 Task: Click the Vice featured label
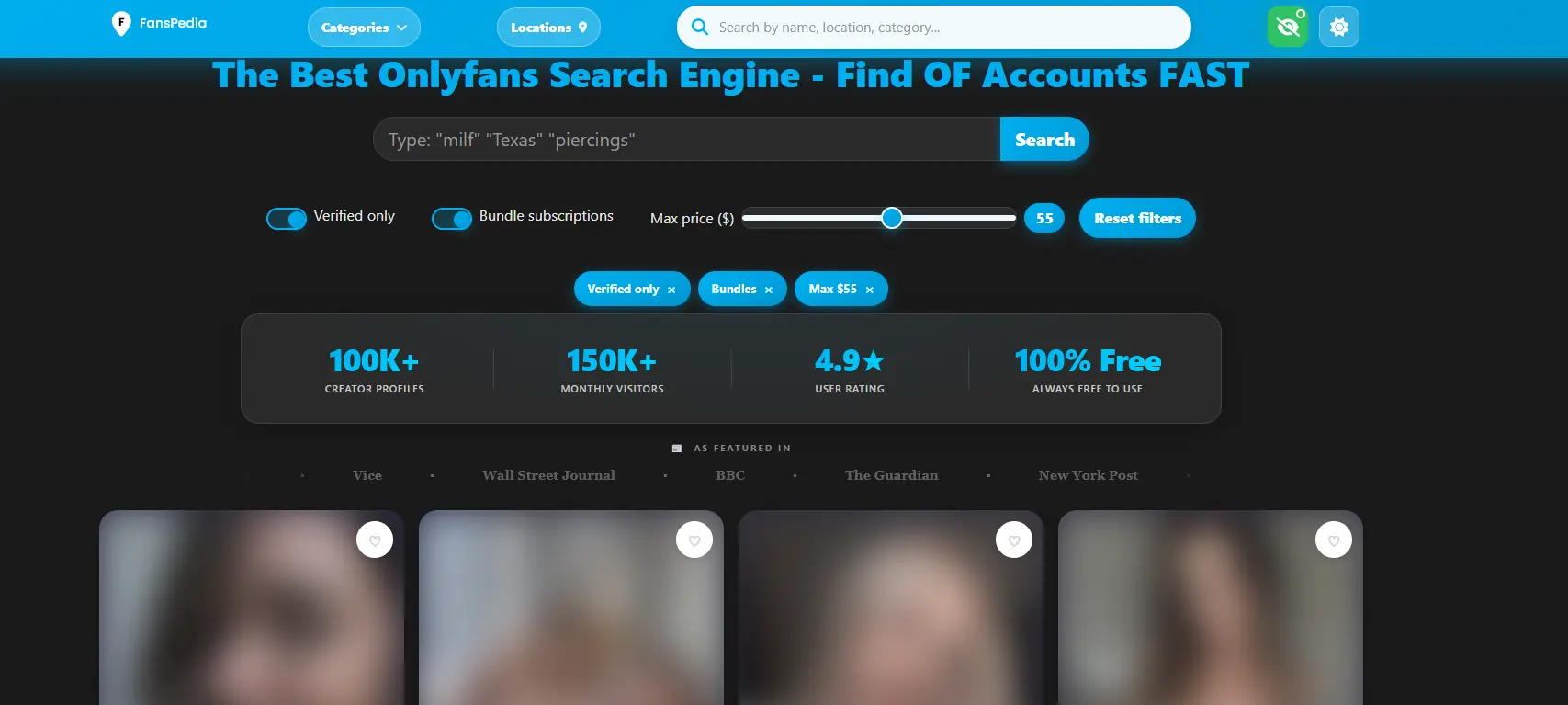[367, 475]
